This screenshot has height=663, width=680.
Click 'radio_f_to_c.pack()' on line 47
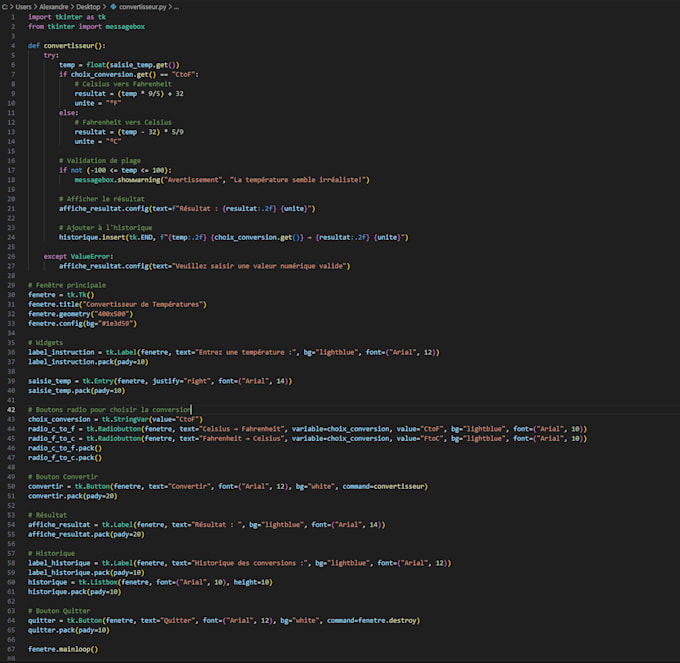[x=65, y=457]
